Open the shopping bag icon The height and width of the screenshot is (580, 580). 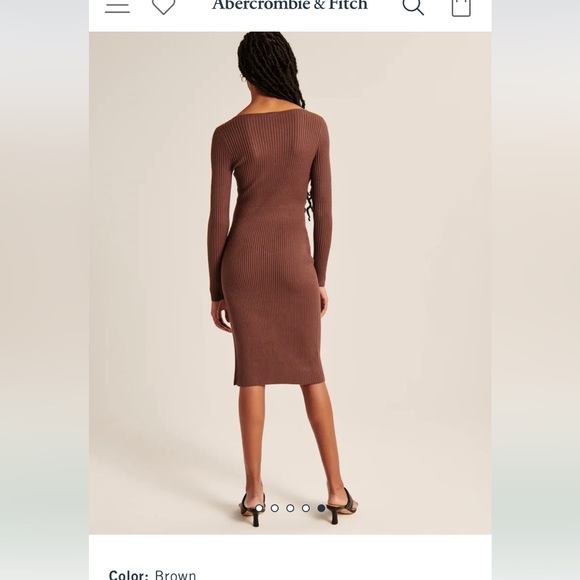(461, 7)
